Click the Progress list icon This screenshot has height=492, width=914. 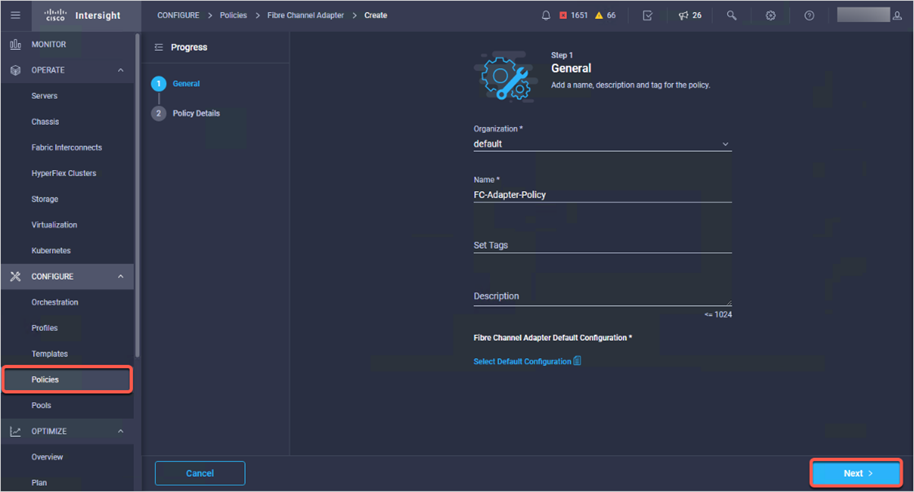tap(159, 47)
